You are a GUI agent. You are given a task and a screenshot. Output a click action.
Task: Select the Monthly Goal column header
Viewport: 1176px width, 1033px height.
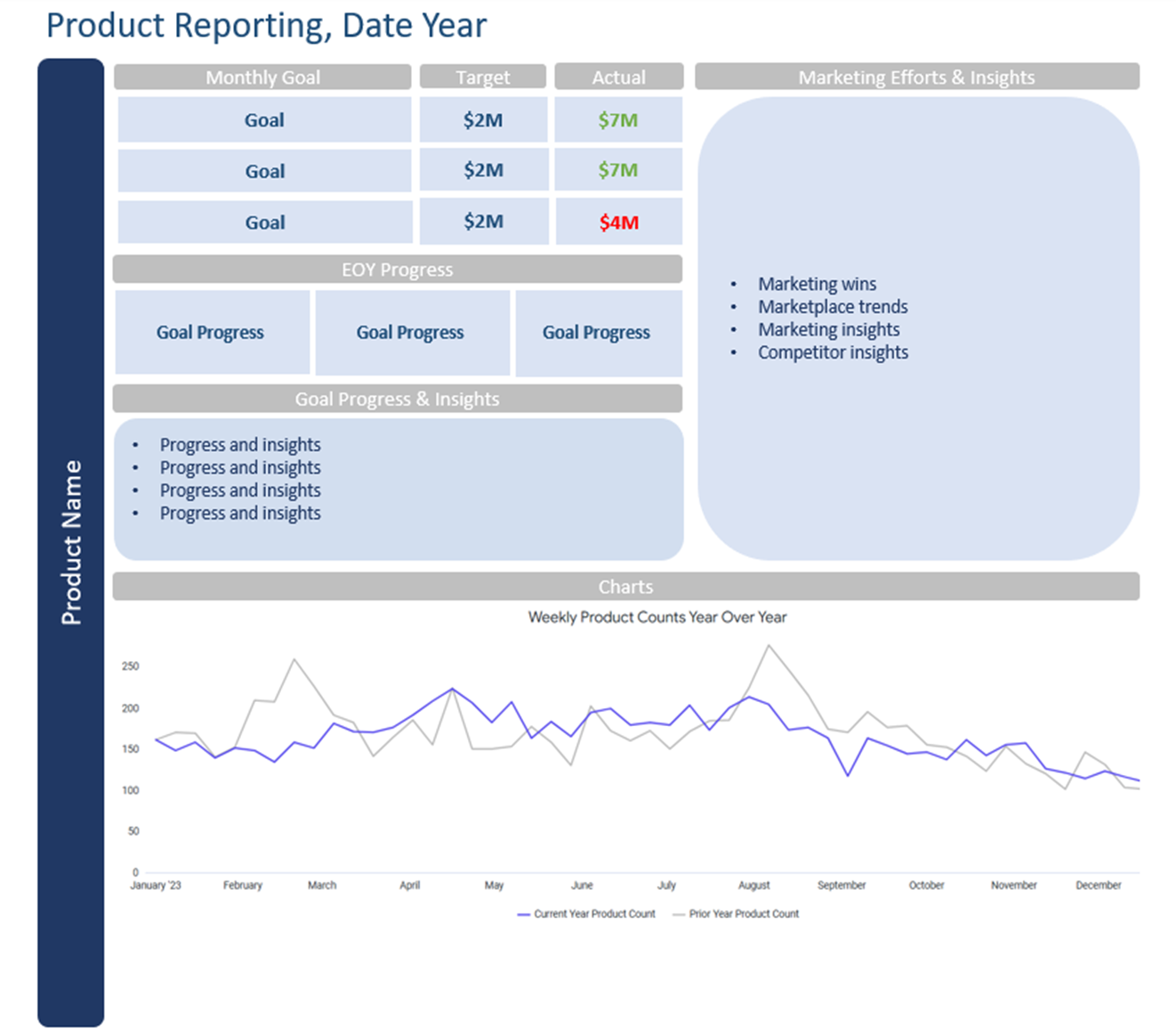click(x=262, y=77)
